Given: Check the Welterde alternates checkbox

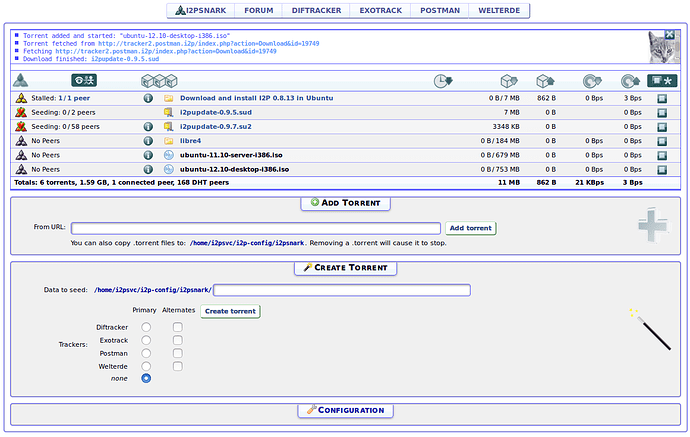Looking at the screenshot, I should pyautogui.click(x=177, y=366).
